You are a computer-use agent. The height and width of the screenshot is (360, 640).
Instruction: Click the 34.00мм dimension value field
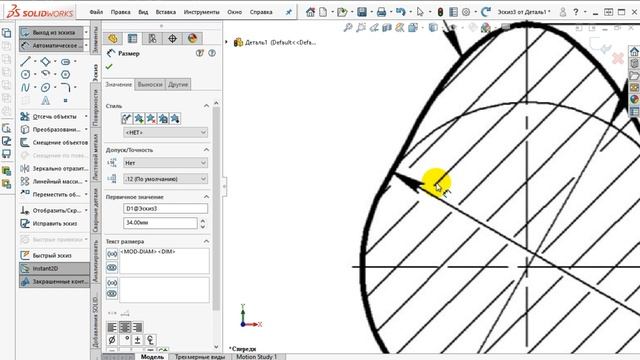160,223
